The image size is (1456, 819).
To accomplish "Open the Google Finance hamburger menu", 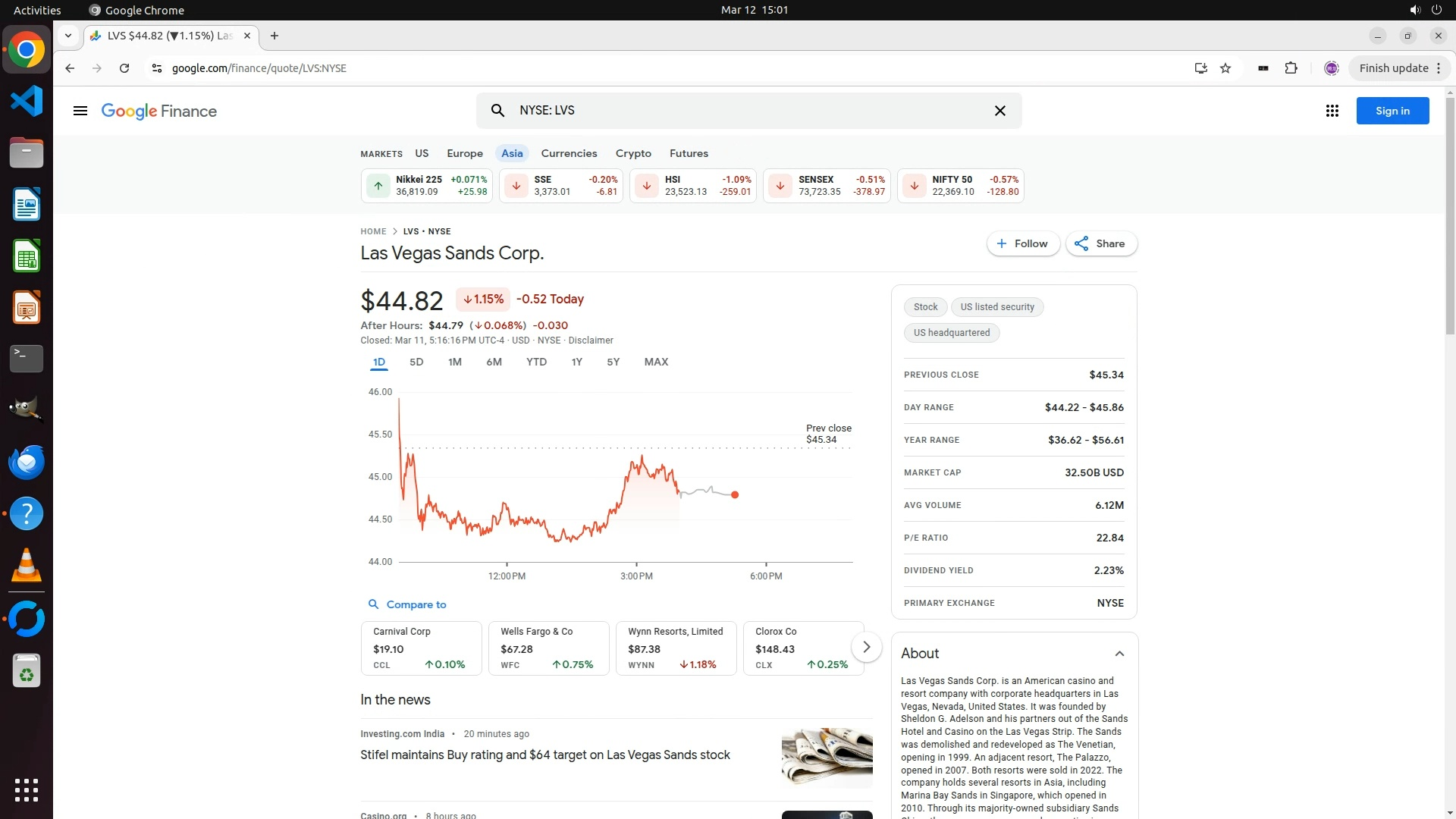I will coord(80,111).
